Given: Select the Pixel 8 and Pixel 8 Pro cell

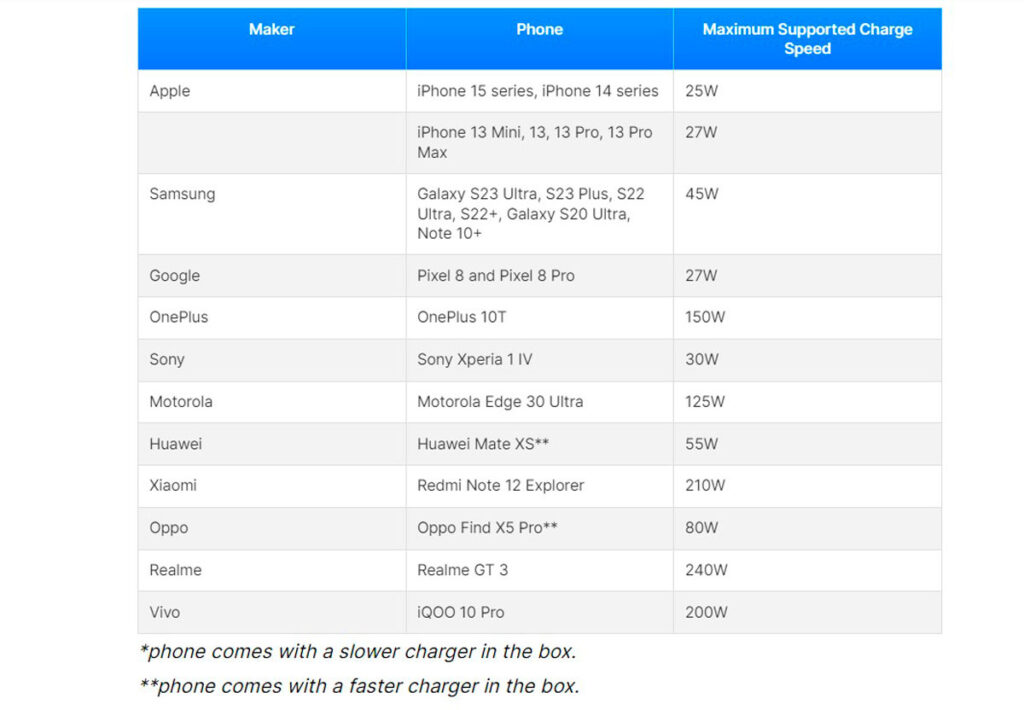Looking at the screenshot, I should click(496, 276).
